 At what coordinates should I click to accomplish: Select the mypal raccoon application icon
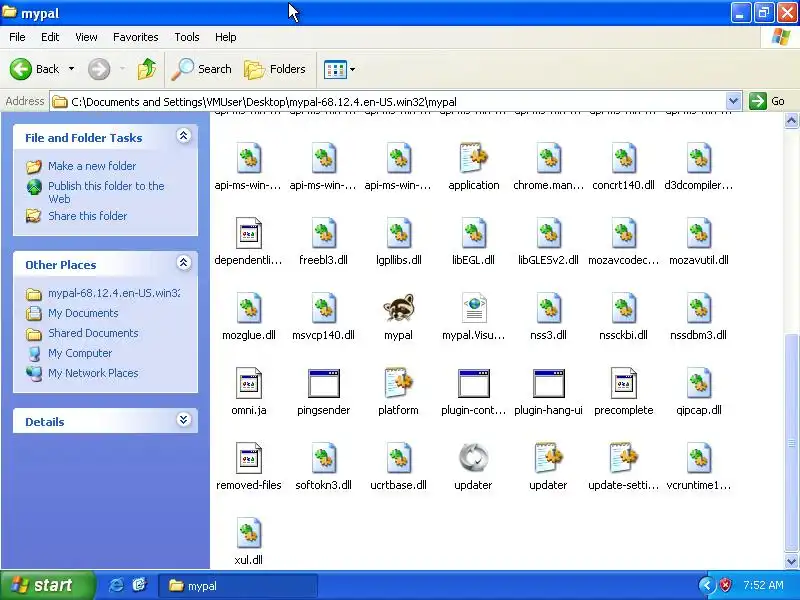398,308
